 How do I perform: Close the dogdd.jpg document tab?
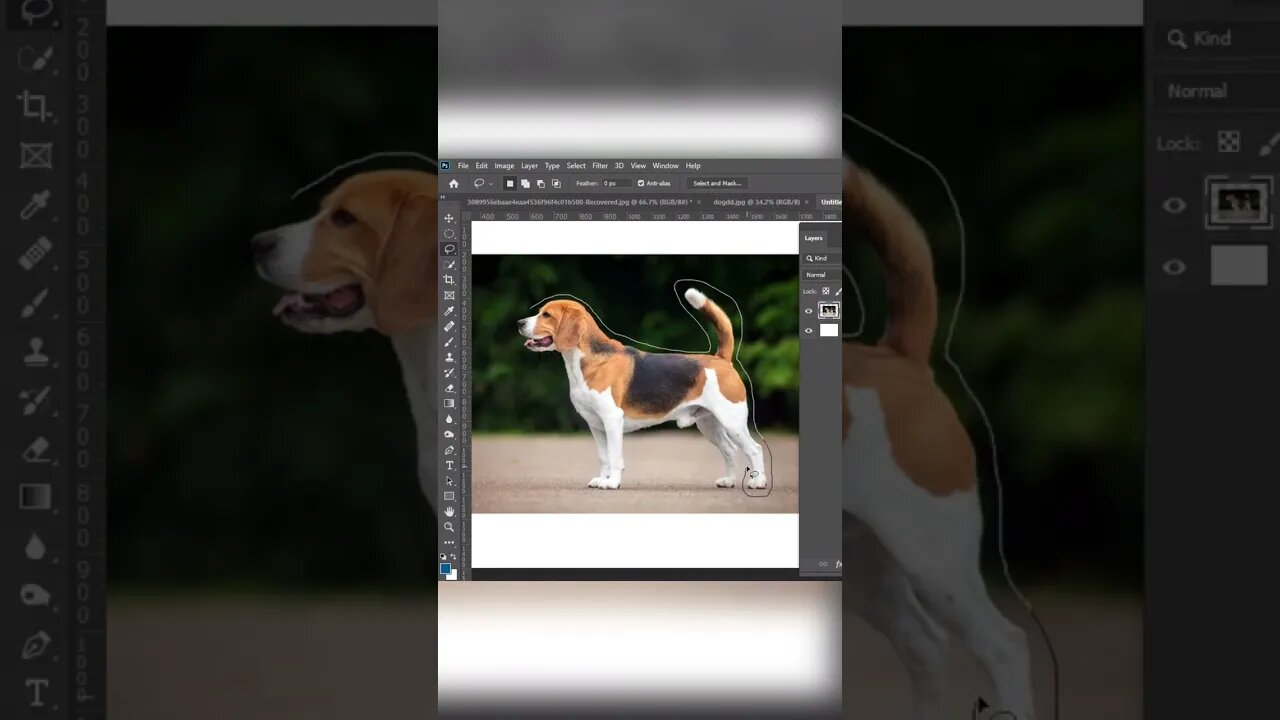tap(806, 202)
